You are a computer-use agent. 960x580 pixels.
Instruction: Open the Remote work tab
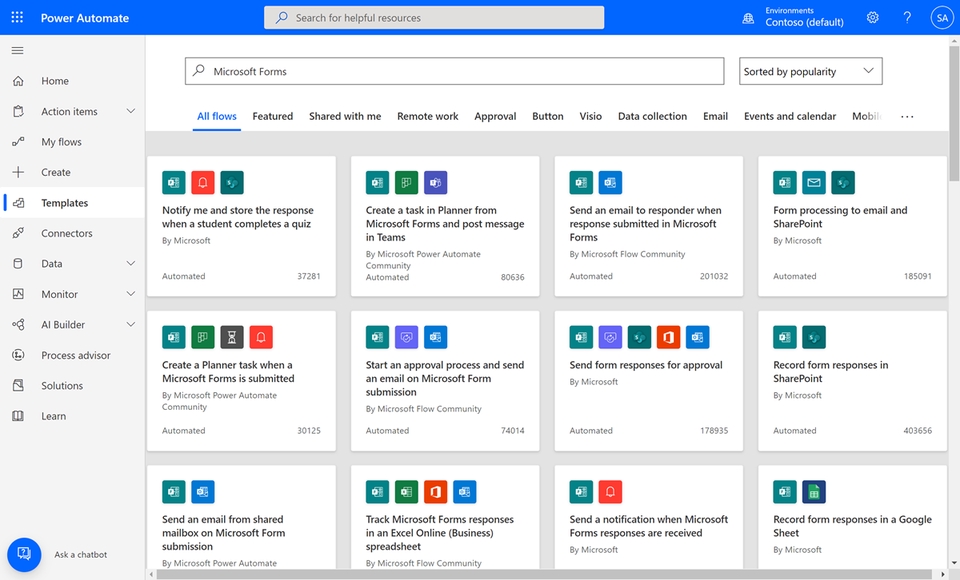[427, 116]
